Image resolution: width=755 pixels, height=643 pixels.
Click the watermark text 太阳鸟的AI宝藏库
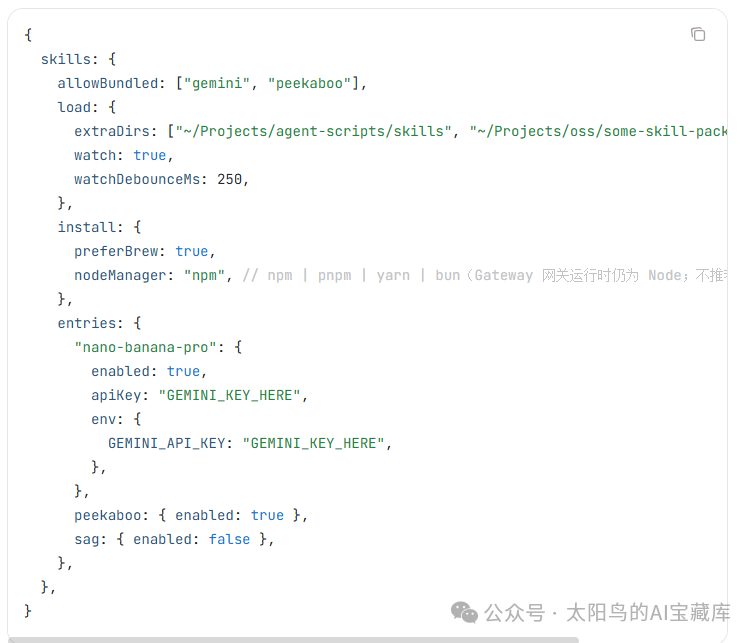648,612
